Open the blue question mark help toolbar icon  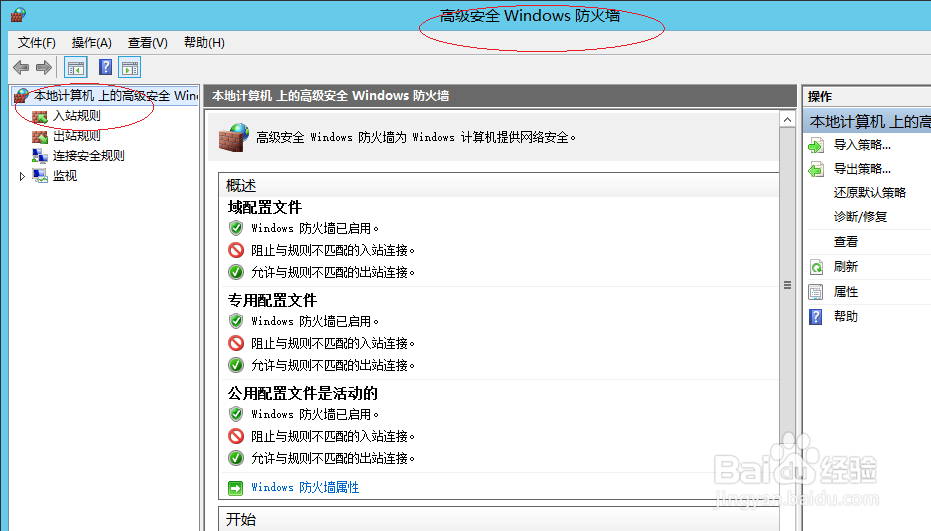pos(105,67)
